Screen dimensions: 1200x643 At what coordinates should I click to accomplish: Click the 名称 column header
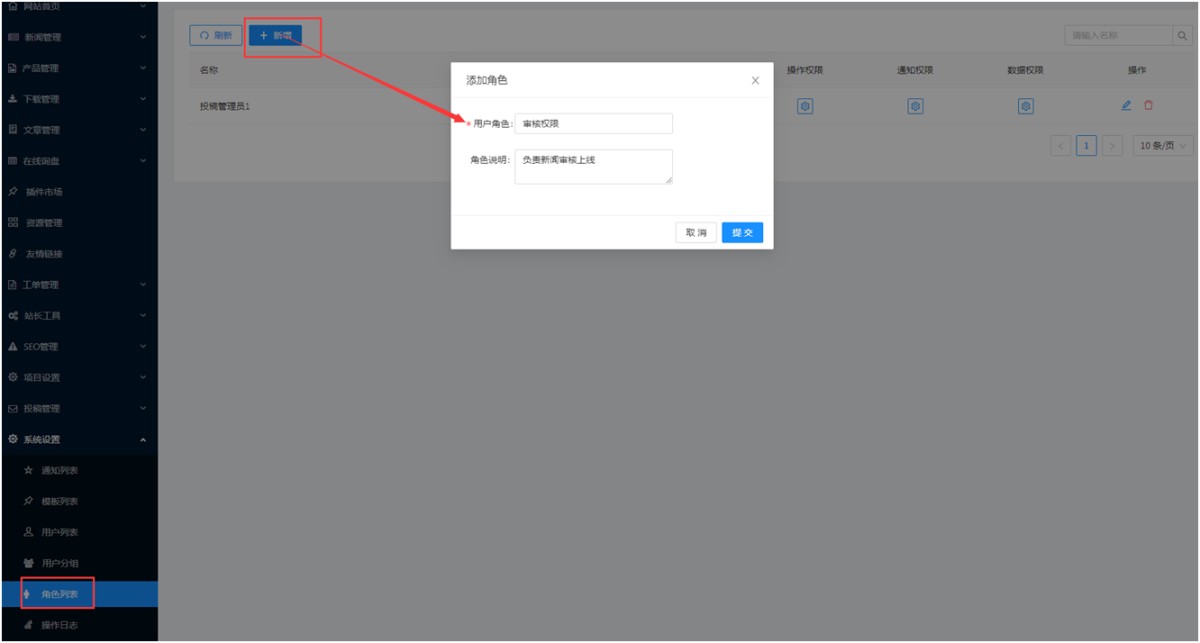[x=209, y=70]
